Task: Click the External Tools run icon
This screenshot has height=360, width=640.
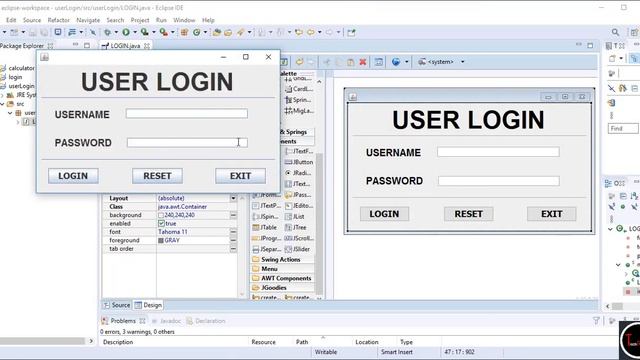Action: click(x=163, y=32)
